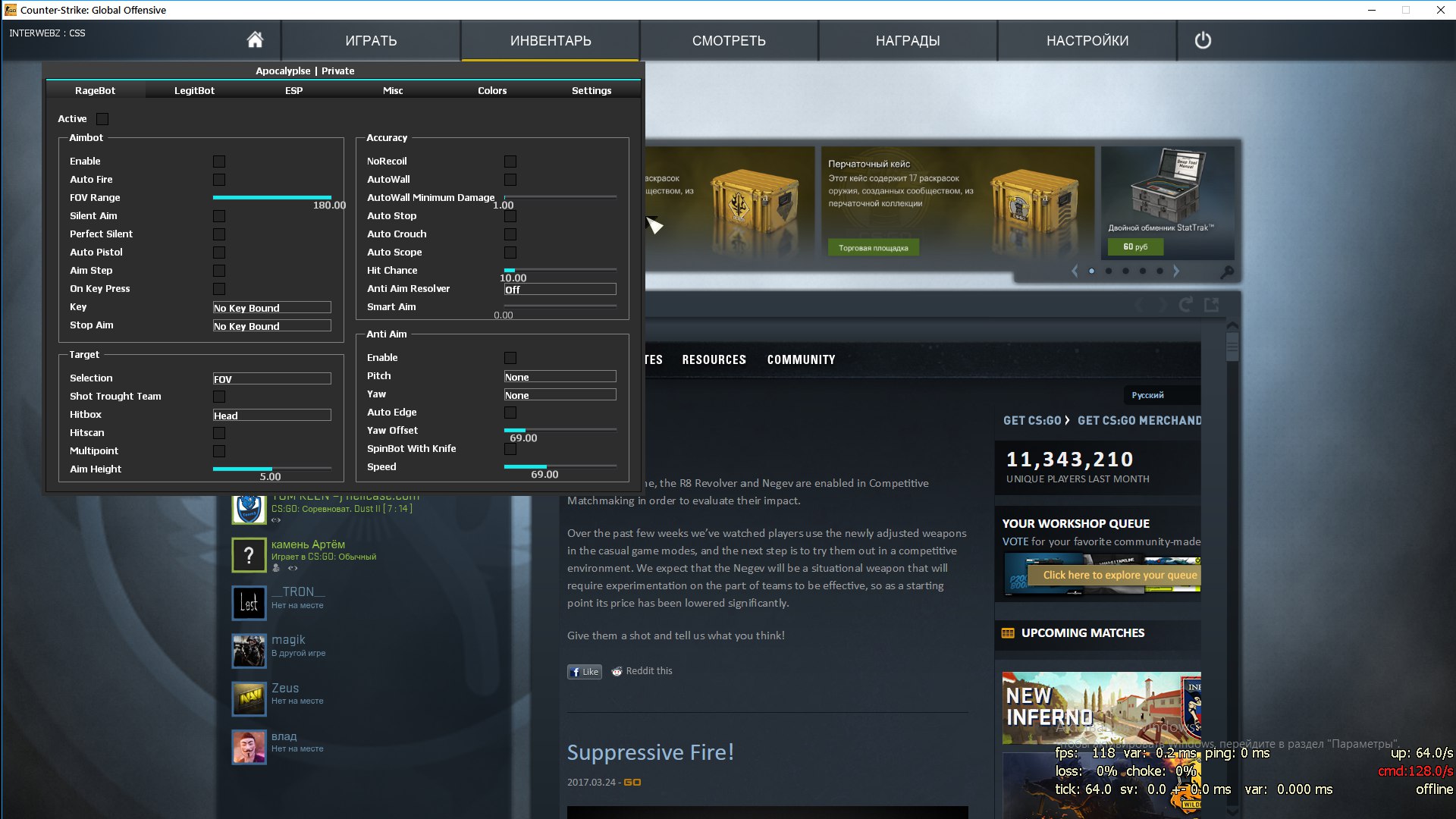
Task: Toggle Hitscan checkbox
Action: coord(219,433)
